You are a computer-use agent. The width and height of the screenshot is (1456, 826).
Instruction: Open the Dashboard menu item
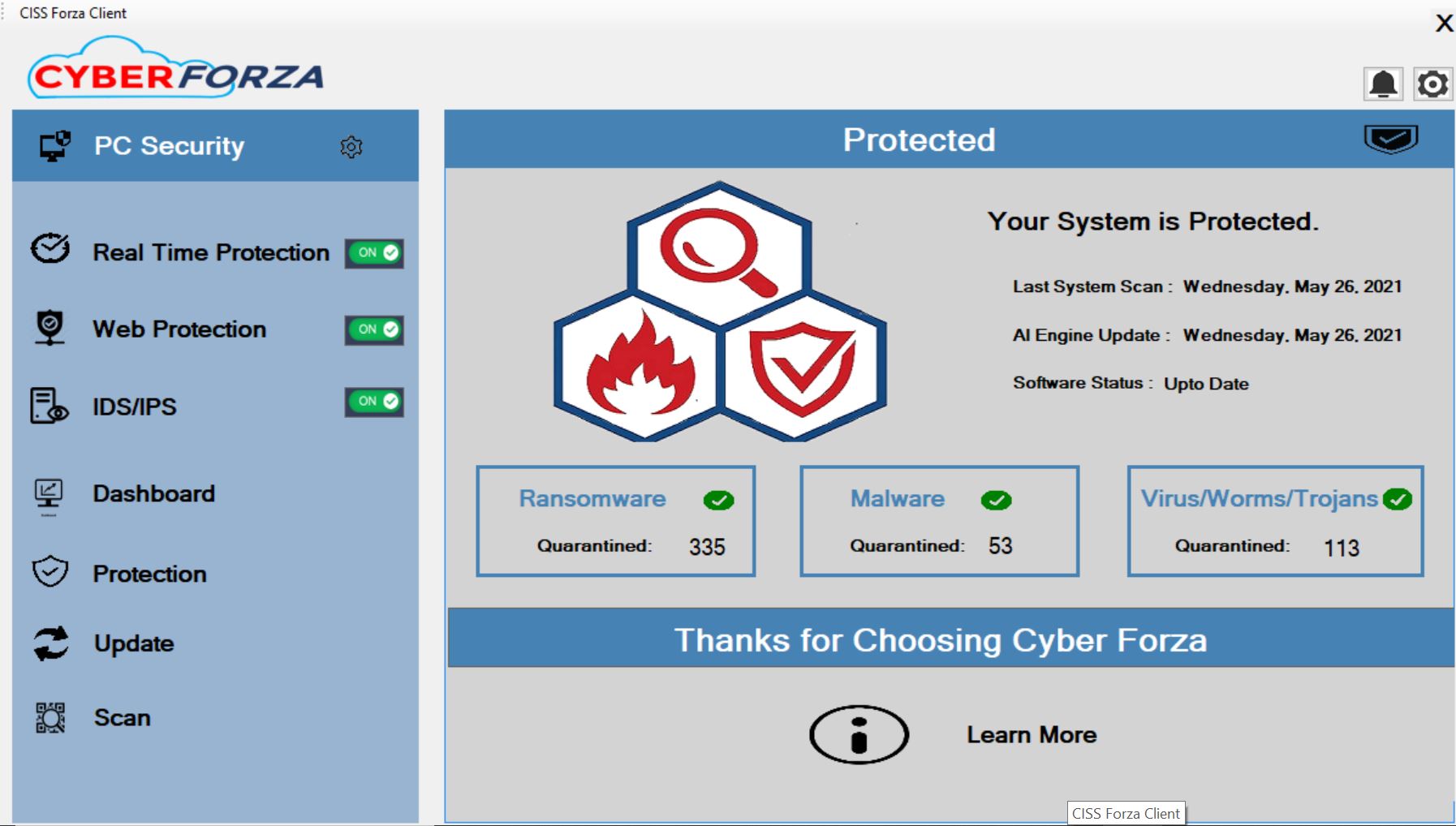click(x=153, y=493)
